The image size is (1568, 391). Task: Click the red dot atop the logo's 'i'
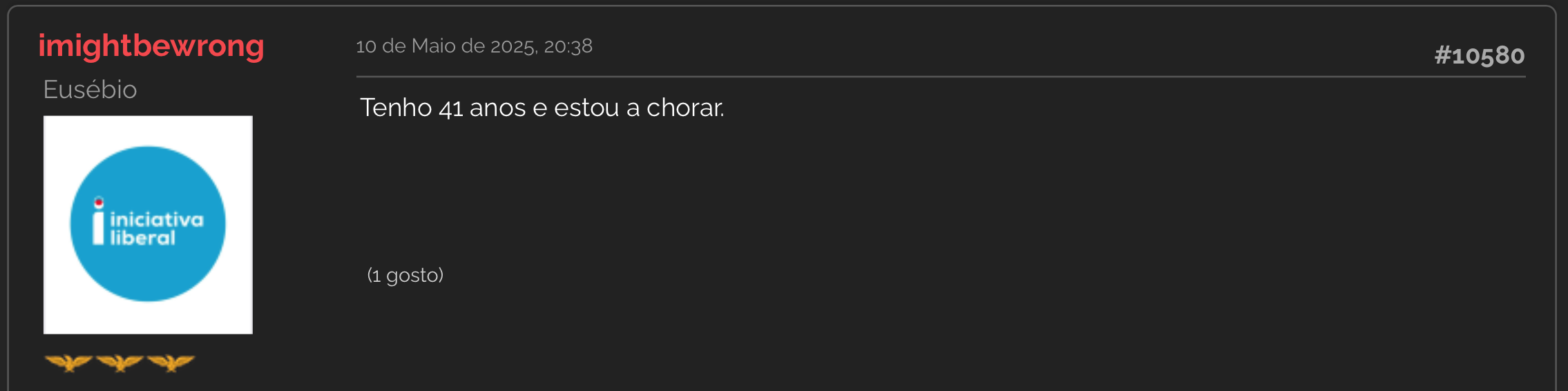pos(99,202)
